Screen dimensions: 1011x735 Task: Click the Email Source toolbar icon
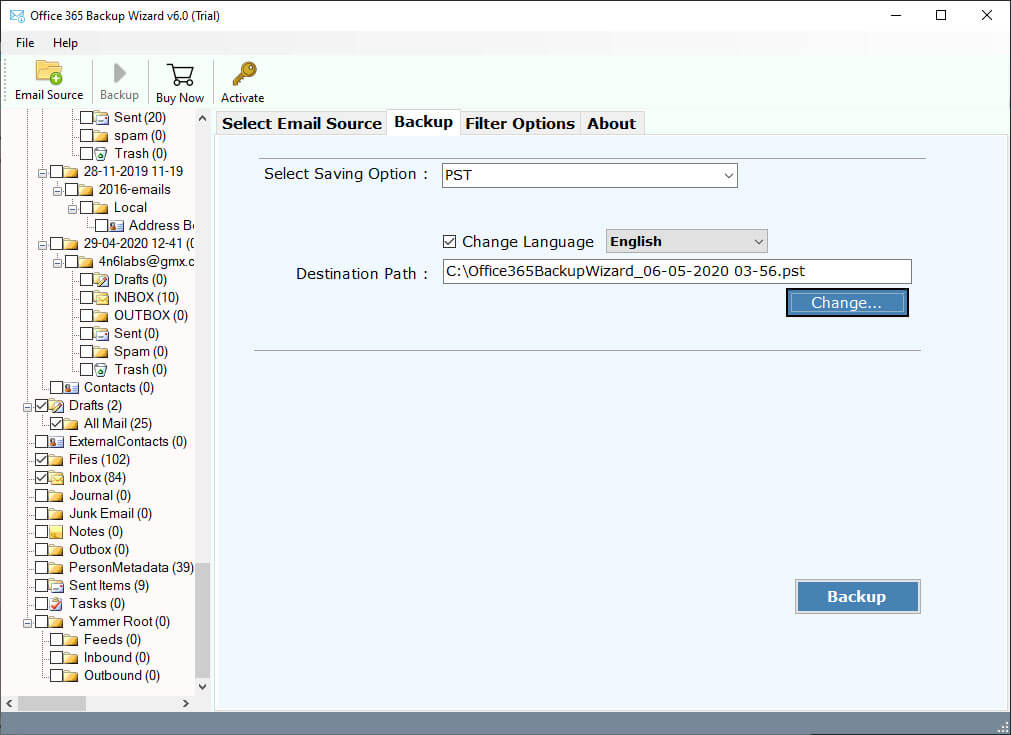[49, 72]
